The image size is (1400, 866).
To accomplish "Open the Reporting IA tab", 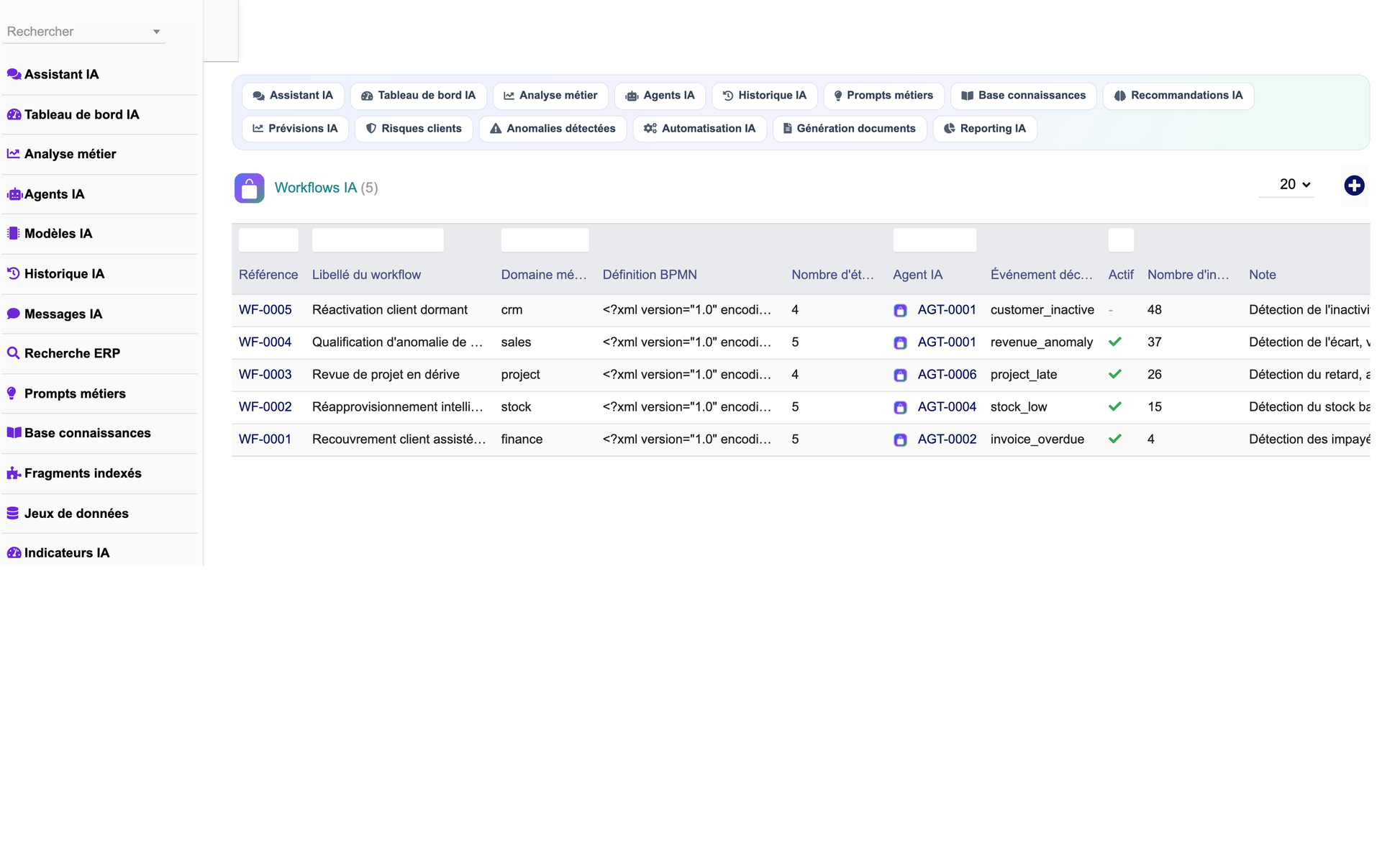I will (985, 129).
